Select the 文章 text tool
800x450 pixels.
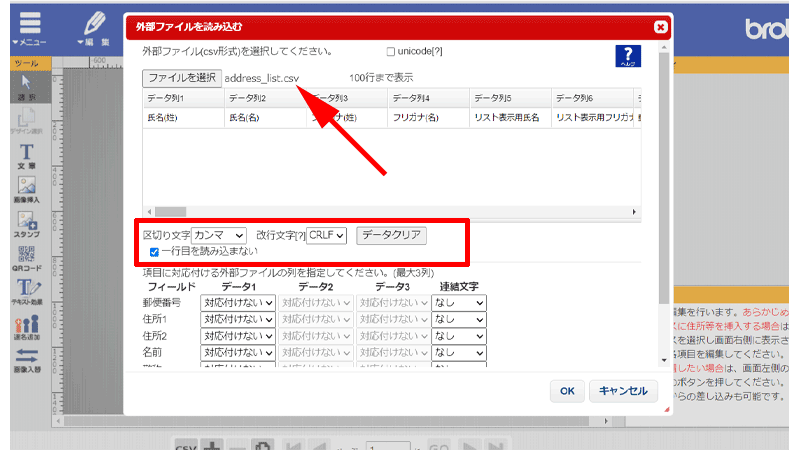[x=27, y=156]
